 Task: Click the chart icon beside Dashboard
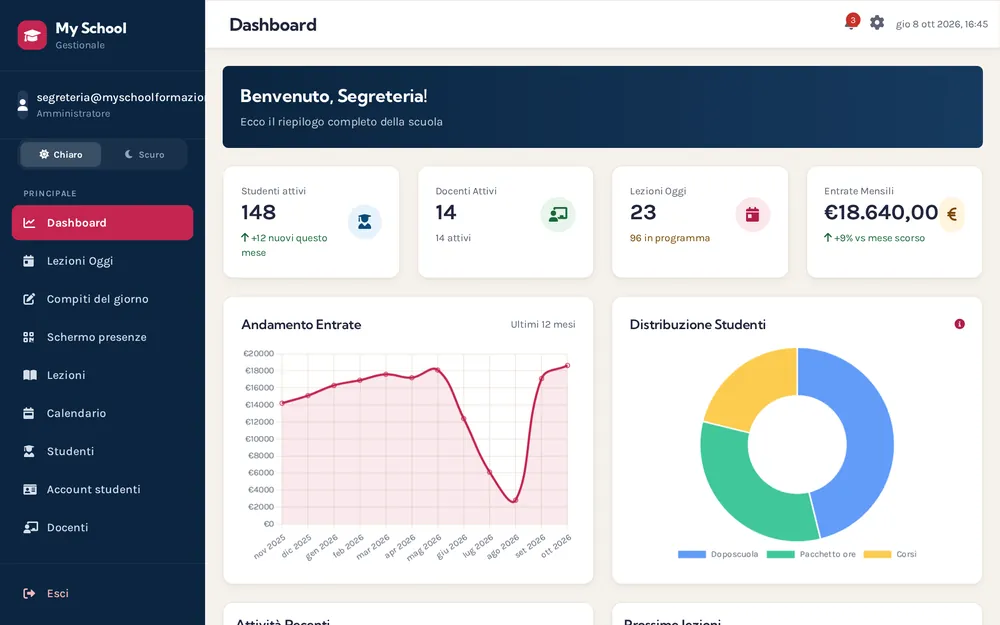tap(29, 223)
